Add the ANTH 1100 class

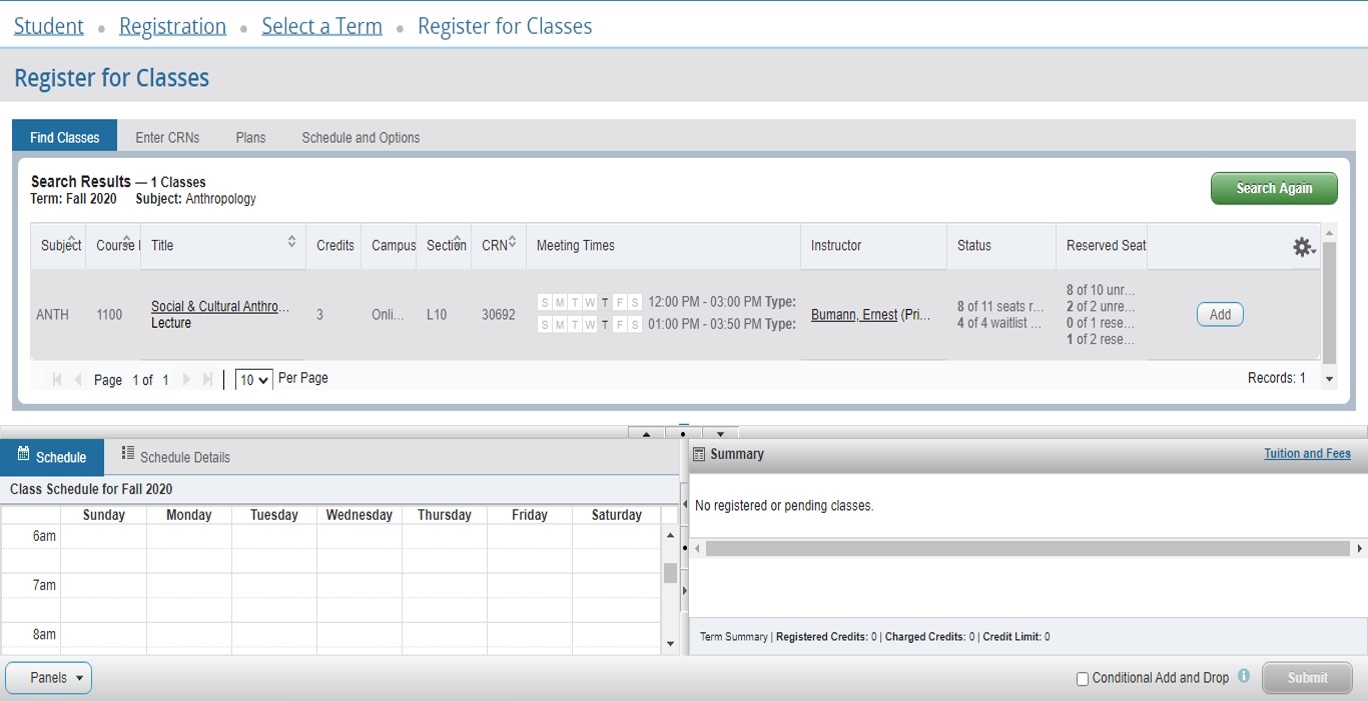[x=1220, y=314]
